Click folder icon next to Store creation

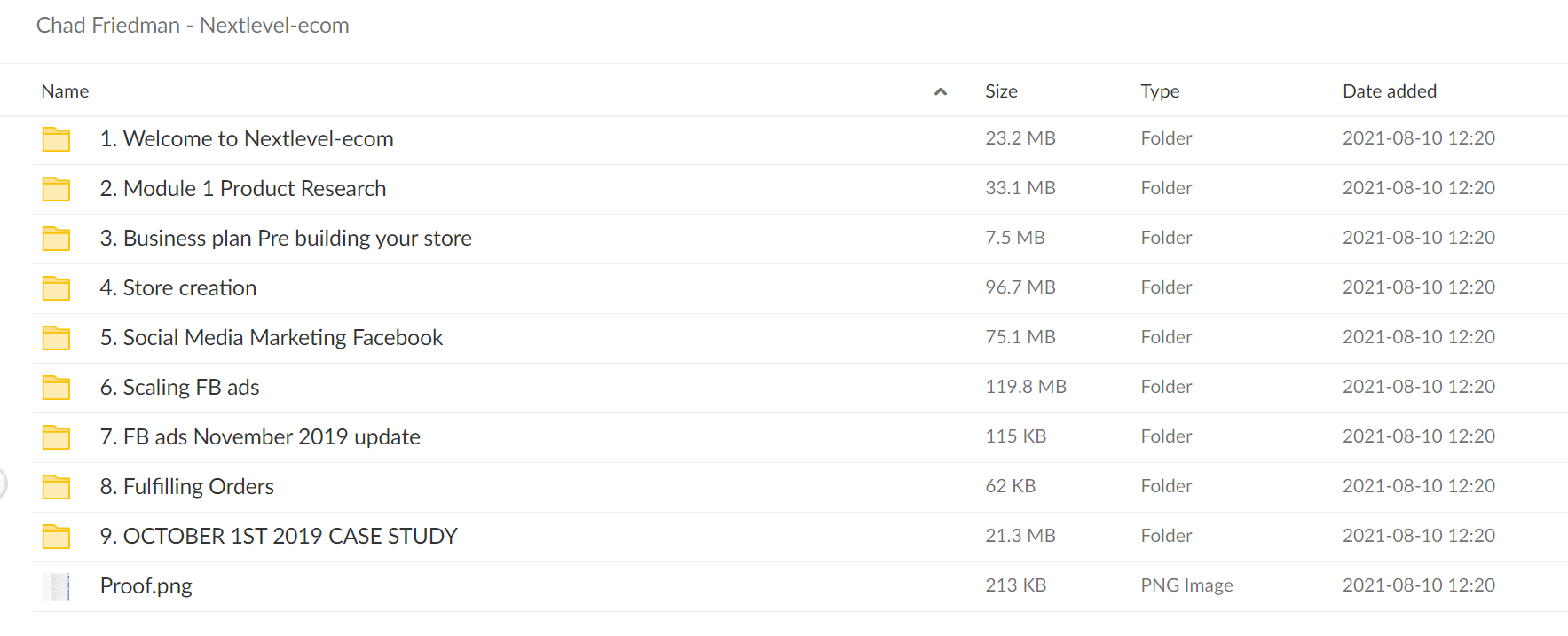(x=56, y=288)
